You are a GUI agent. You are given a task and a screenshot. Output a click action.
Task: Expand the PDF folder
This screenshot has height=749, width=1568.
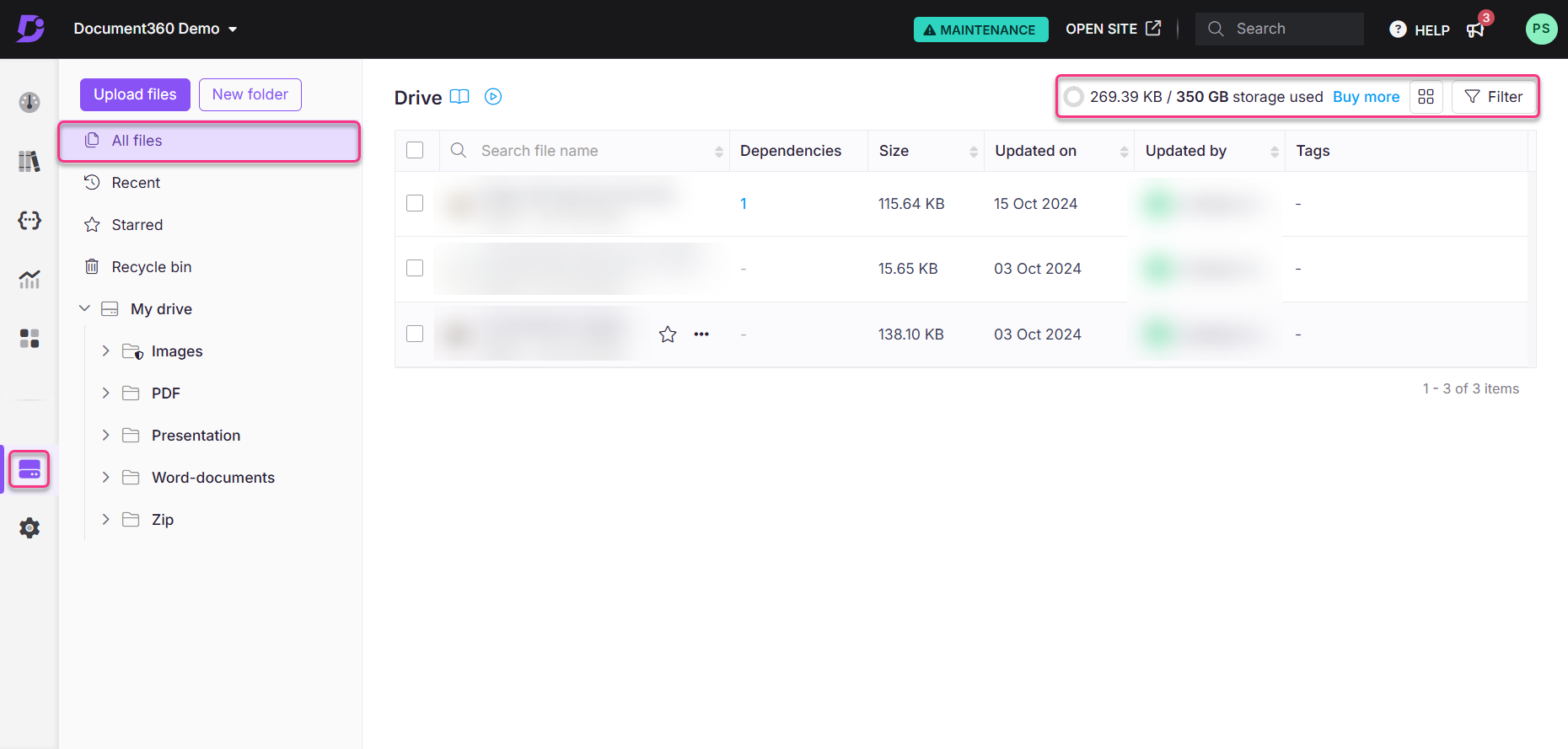pyautogui.click(x=105, y=393)
